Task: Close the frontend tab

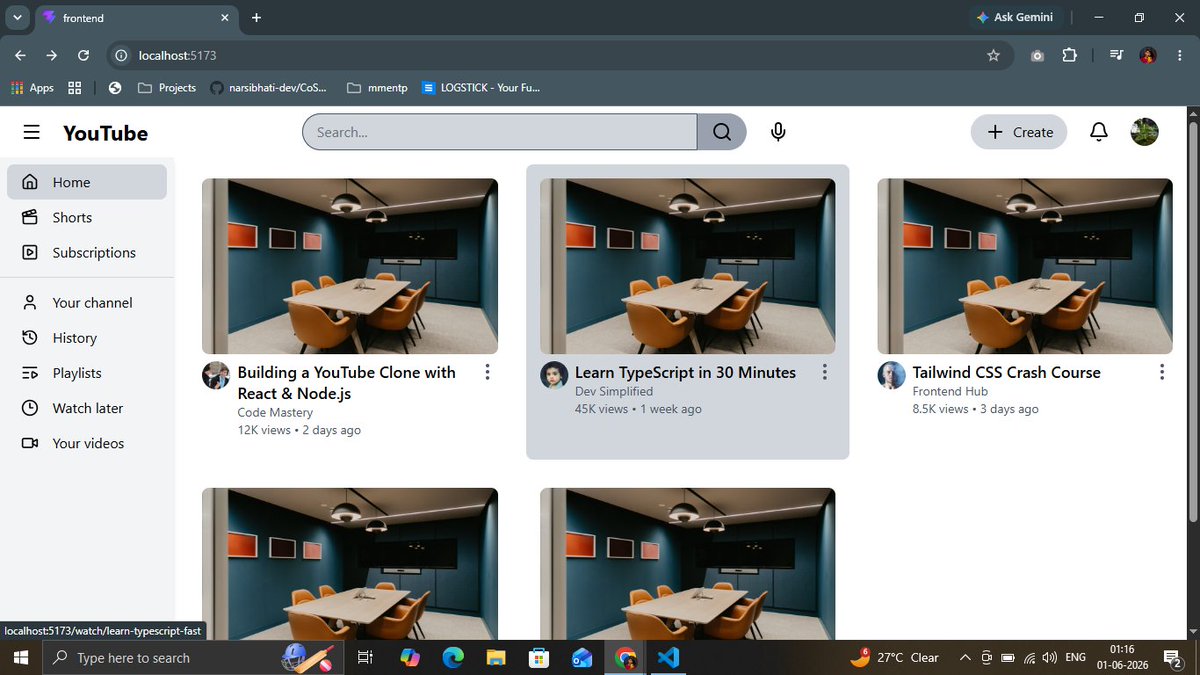Action: [x=224, y=17]
